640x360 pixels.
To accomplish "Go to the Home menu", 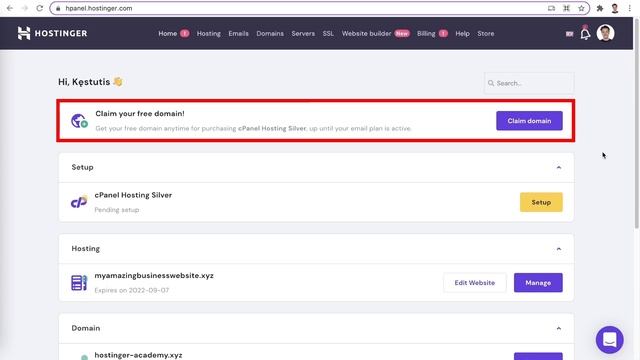I will click(167, 33).
